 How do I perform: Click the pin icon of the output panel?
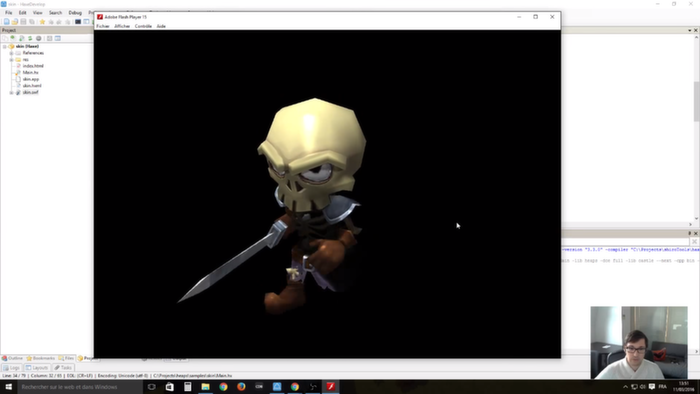coord(689,233)
